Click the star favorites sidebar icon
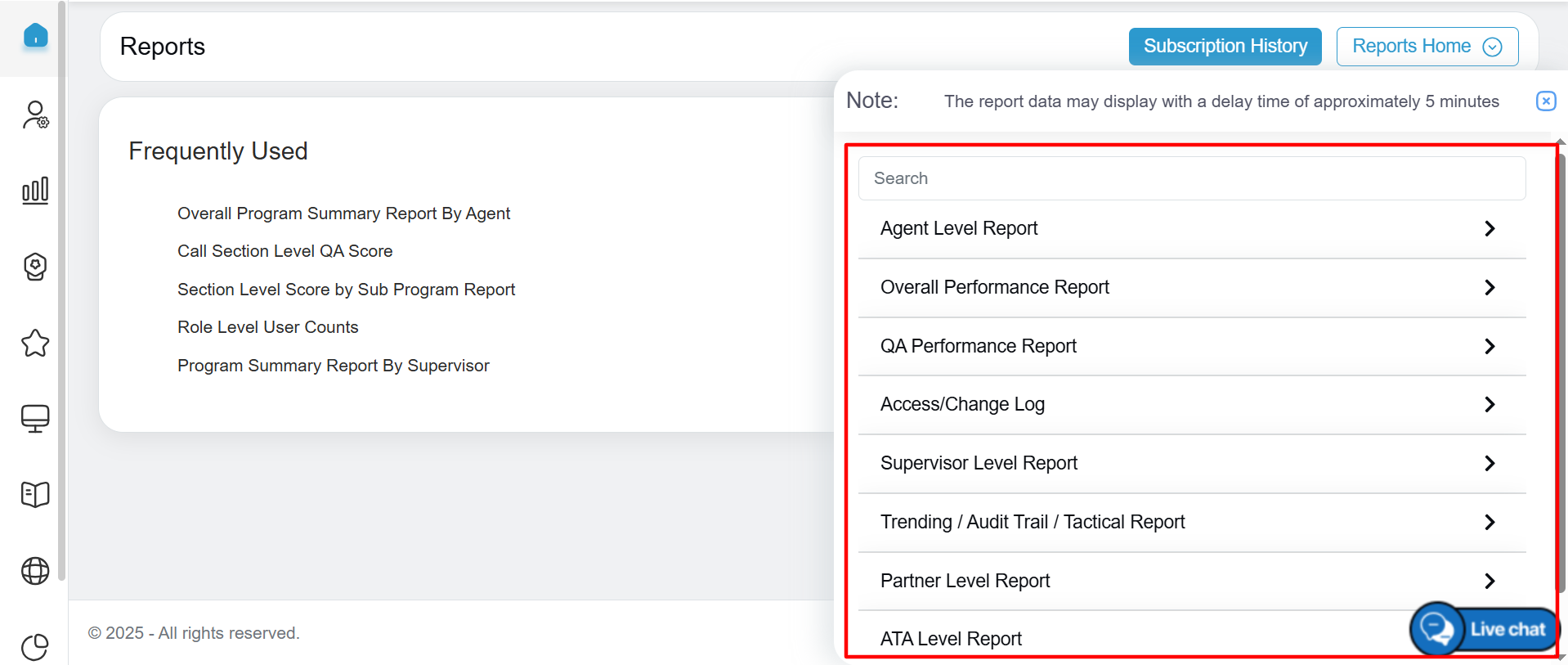This screenshot has width=1568, height=665. tap(35, 343)
